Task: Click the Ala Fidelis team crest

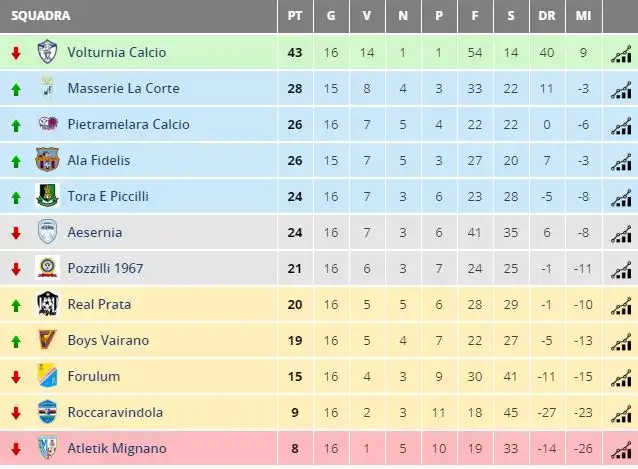Action: point(48,159)
